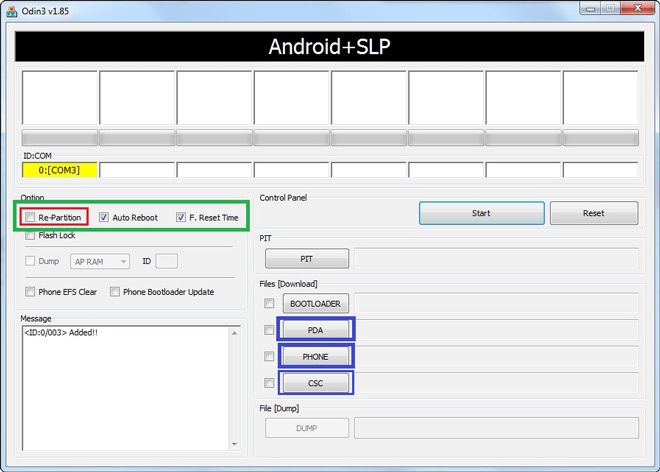Click the PIT file button
This screenshot has height=472, width=660.
pyautogui.click(x=307, y=259)
